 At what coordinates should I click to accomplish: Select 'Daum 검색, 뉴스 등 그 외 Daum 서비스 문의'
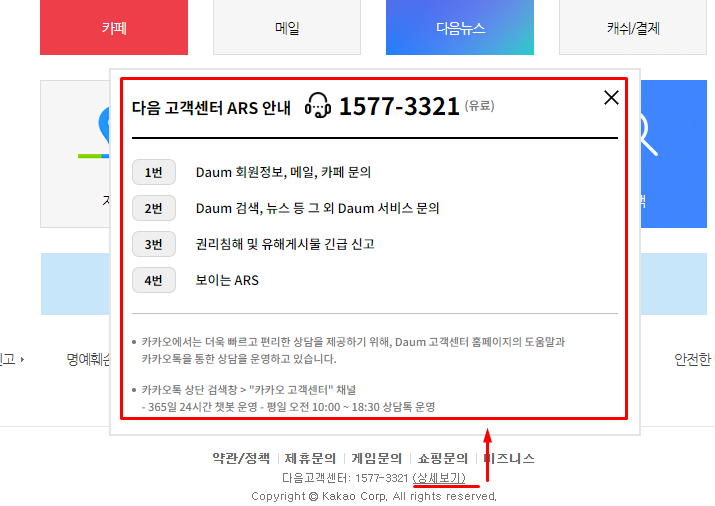point(317,208)
